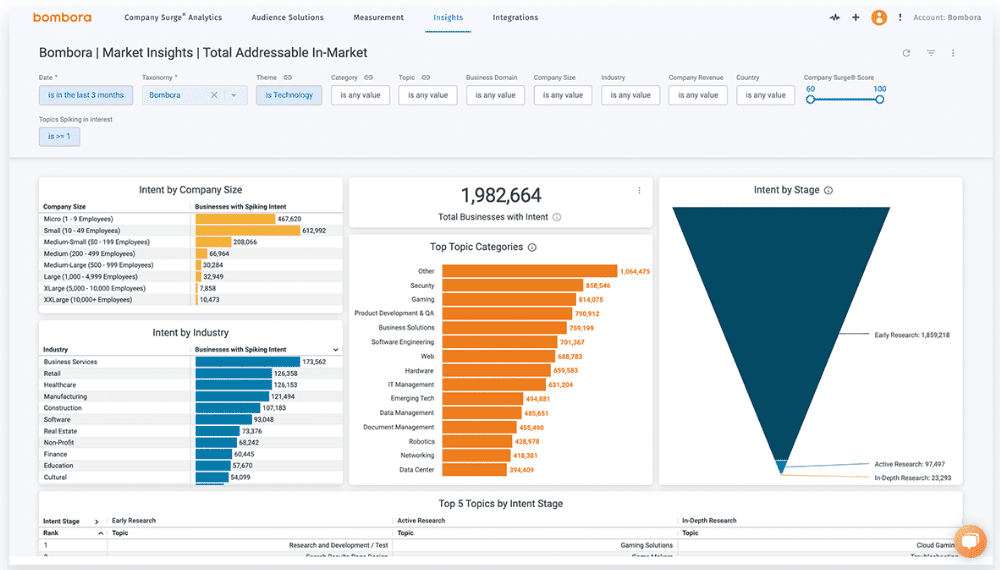Image resolution: width=1000 pixels, height=570 pixels.
Task: Refresh the dashboard with reload icon
Action: (x=906, y=53)
